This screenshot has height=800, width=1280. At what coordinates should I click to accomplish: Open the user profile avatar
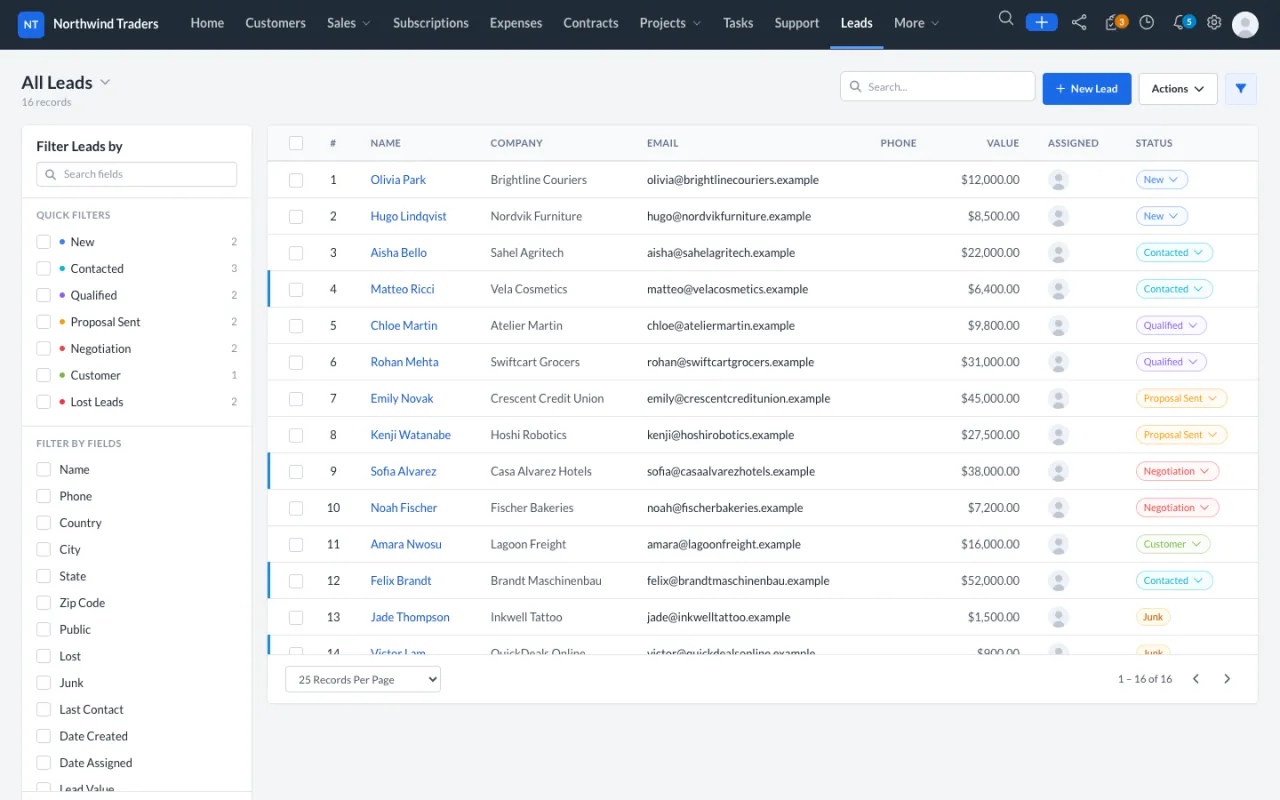tap(1245, 24)
